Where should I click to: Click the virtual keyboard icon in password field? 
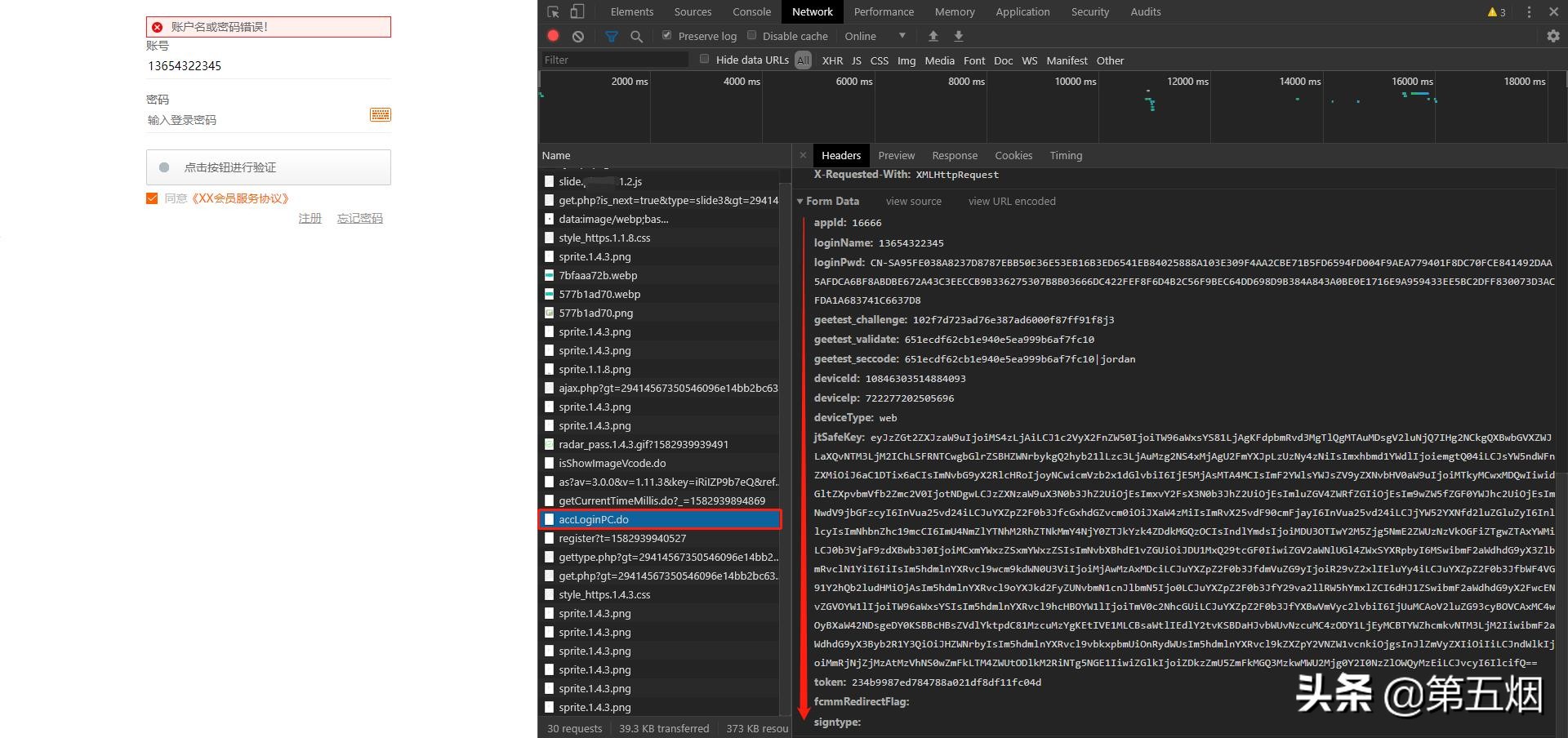point(381,114)
